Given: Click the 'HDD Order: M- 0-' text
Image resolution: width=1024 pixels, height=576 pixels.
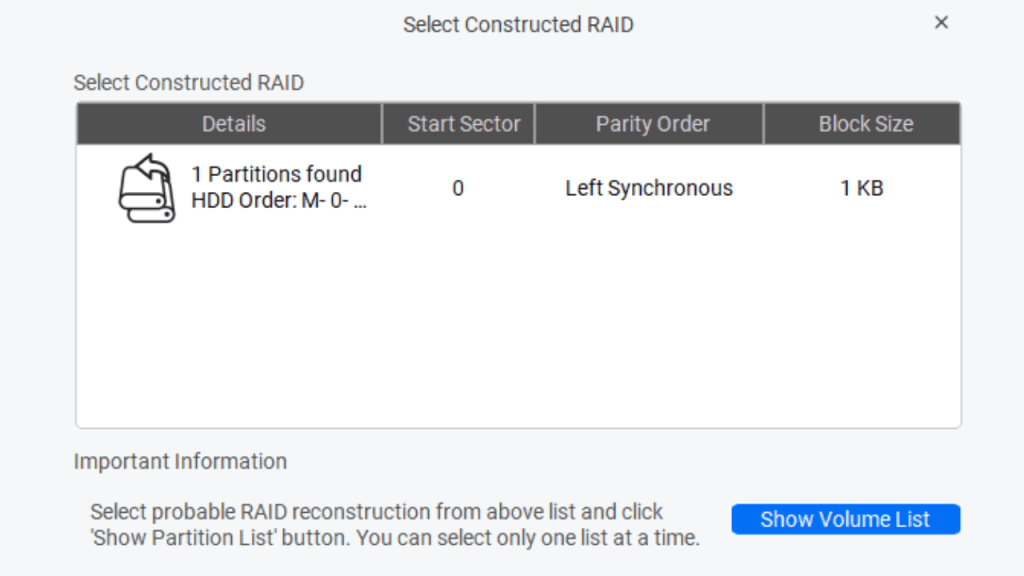Looking at the screenshot, I should tap(279, 201).
